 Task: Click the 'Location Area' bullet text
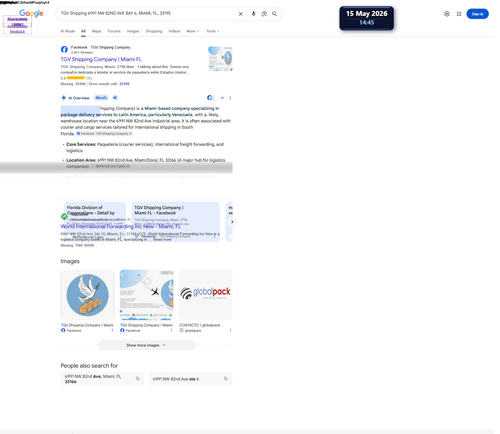[146, 163]
